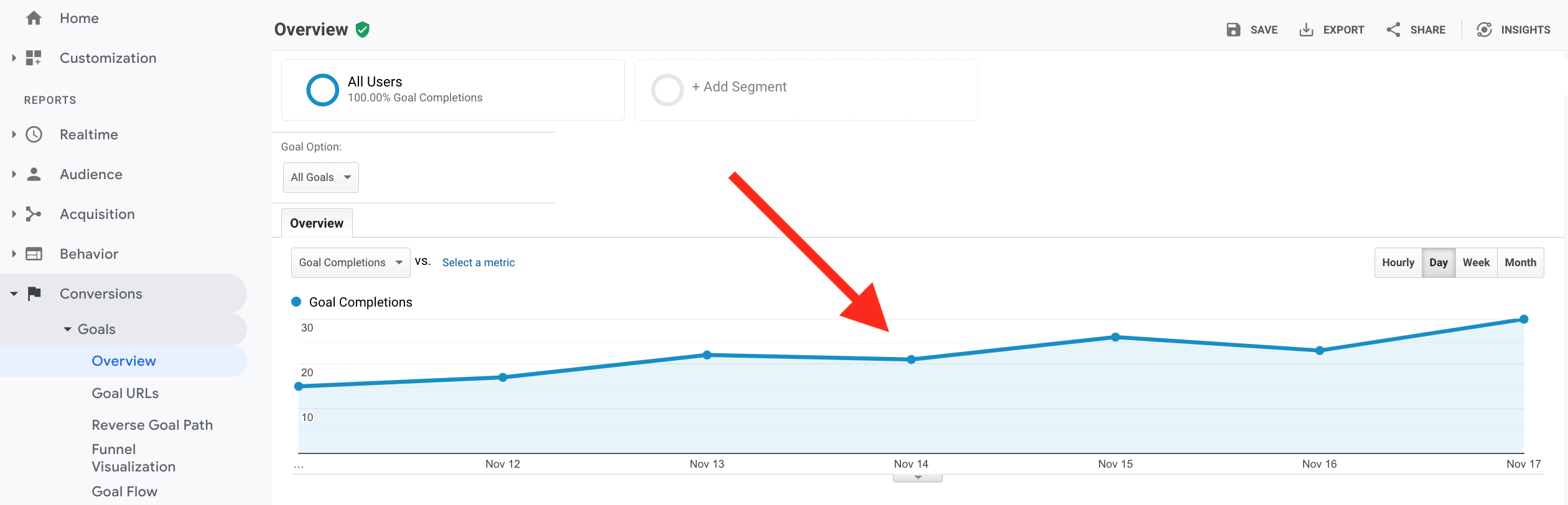Click the Save floppy disk icon
The height and width of the screenshot is (505, 1568).
1233,29
